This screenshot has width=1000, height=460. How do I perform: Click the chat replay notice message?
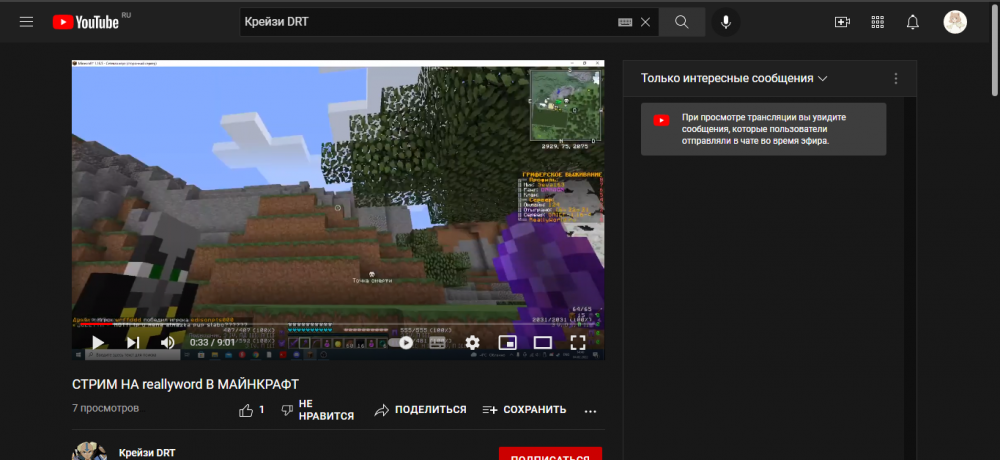pos(763,129)
